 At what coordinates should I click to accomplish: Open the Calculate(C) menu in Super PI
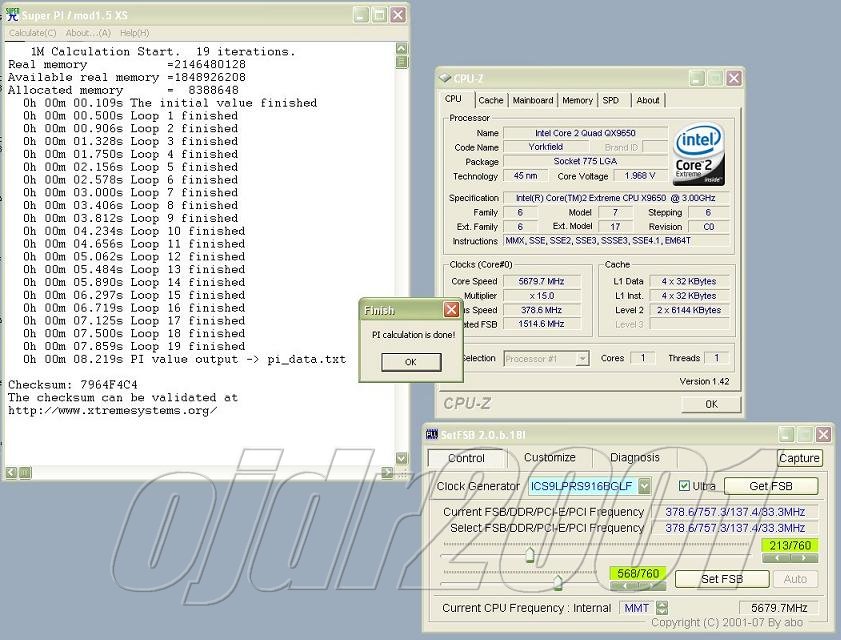click(x=33, y=33)
